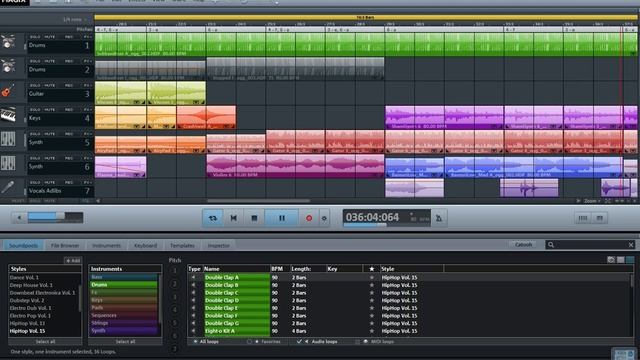Click the search magnifier icon
Screen dimensions: 640x360
click(551, 245)
